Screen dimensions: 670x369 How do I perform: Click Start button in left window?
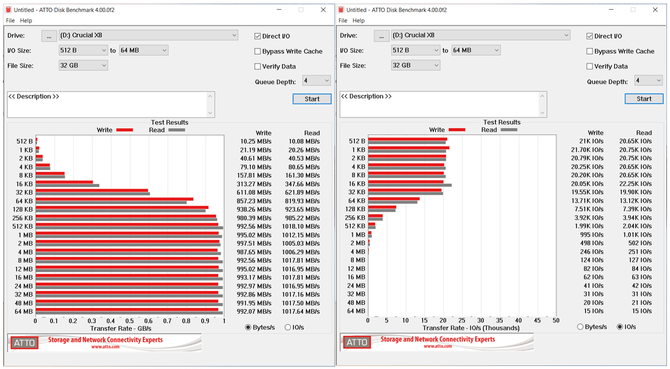tap(312, 99)
